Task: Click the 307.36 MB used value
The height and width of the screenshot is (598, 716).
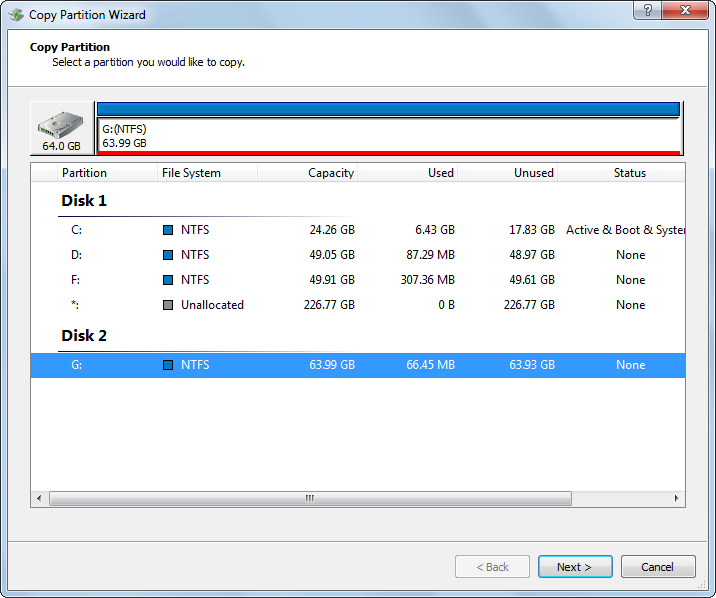Action: (x=428, y=280)
